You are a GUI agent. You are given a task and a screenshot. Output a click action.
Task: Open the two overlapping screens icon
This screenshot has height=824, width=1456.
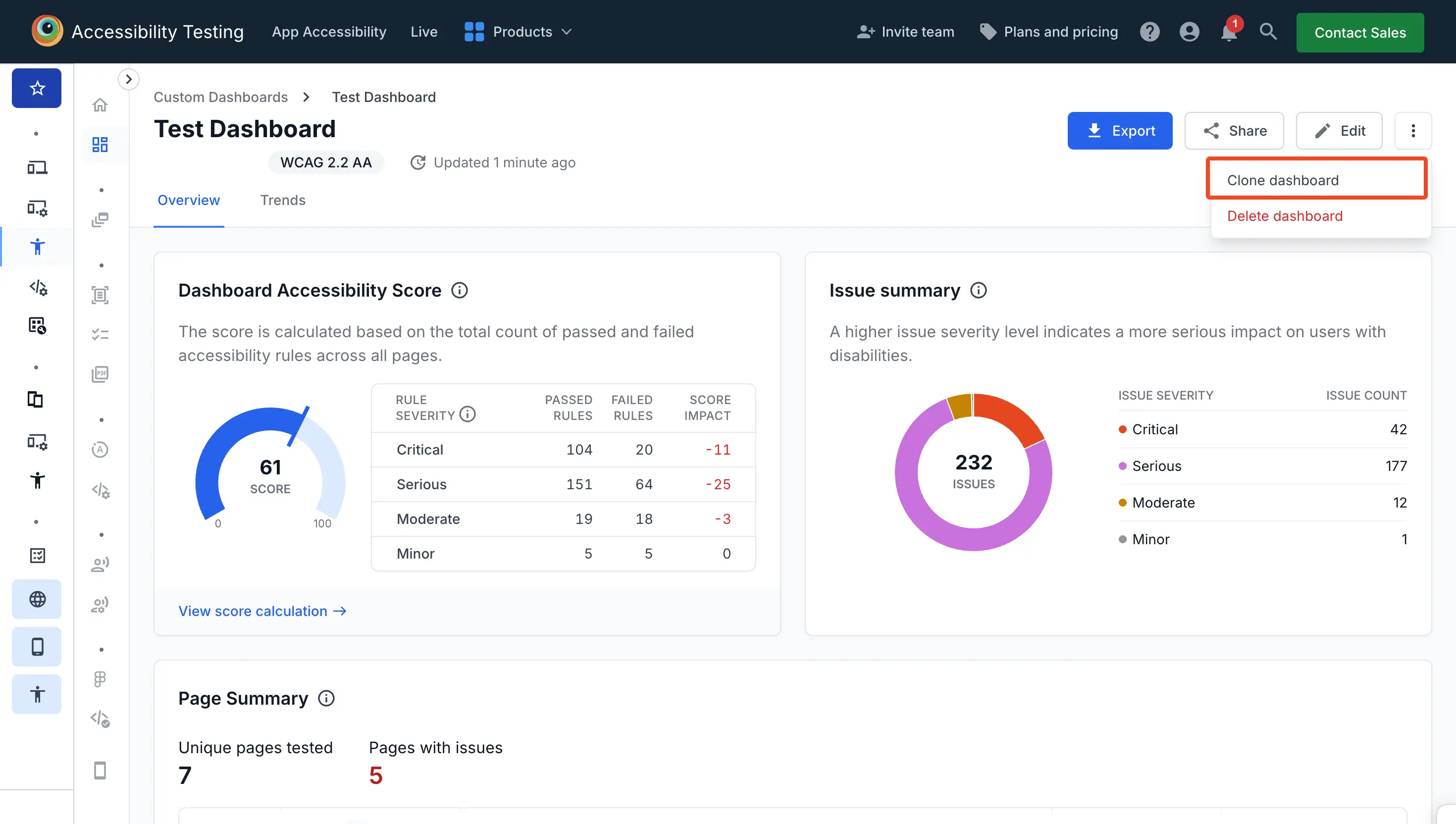[35, 400]
